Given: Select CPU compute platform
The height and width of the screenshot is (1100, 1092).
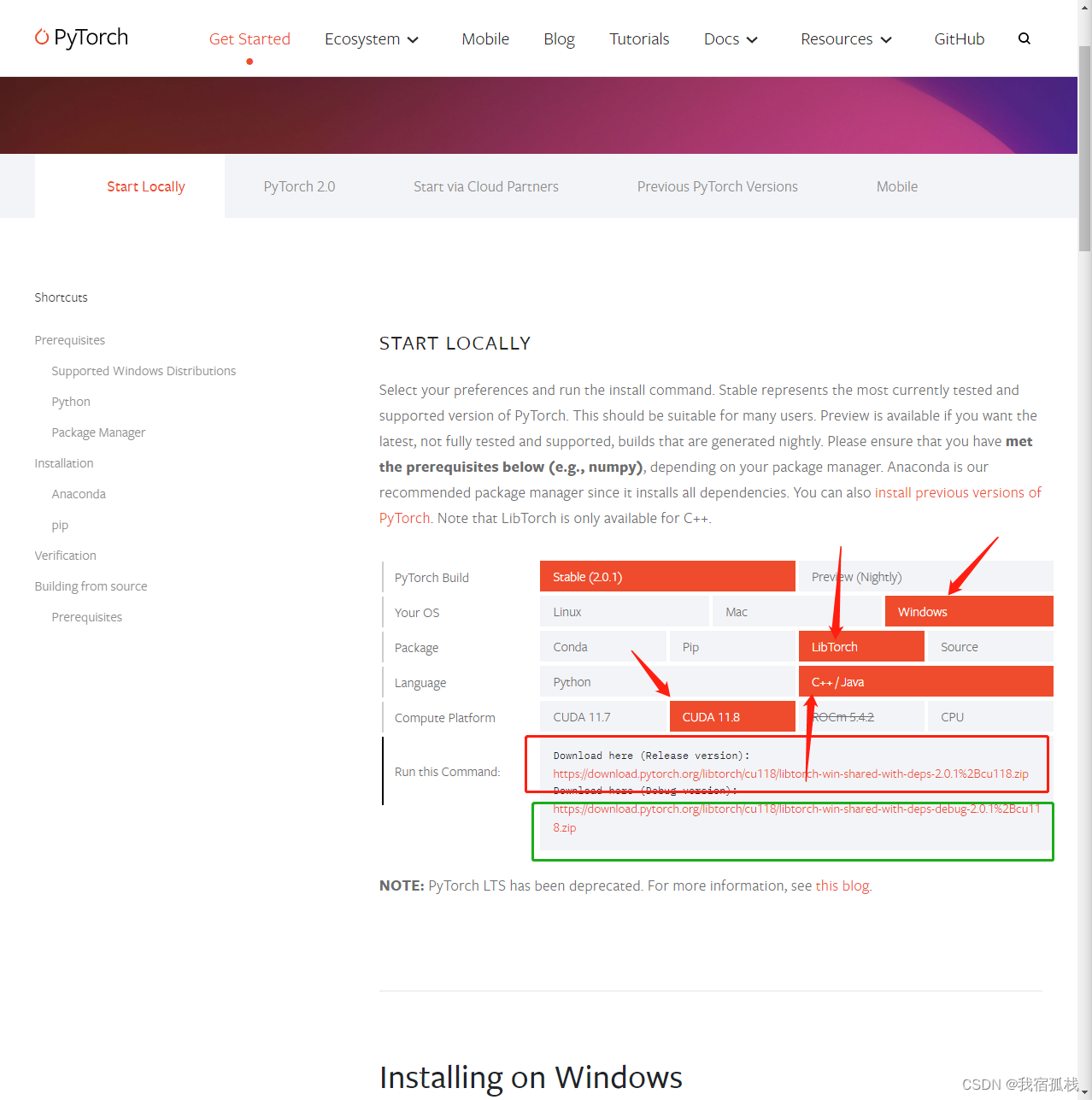Looking at the screenshot, I should pos(990,717).
